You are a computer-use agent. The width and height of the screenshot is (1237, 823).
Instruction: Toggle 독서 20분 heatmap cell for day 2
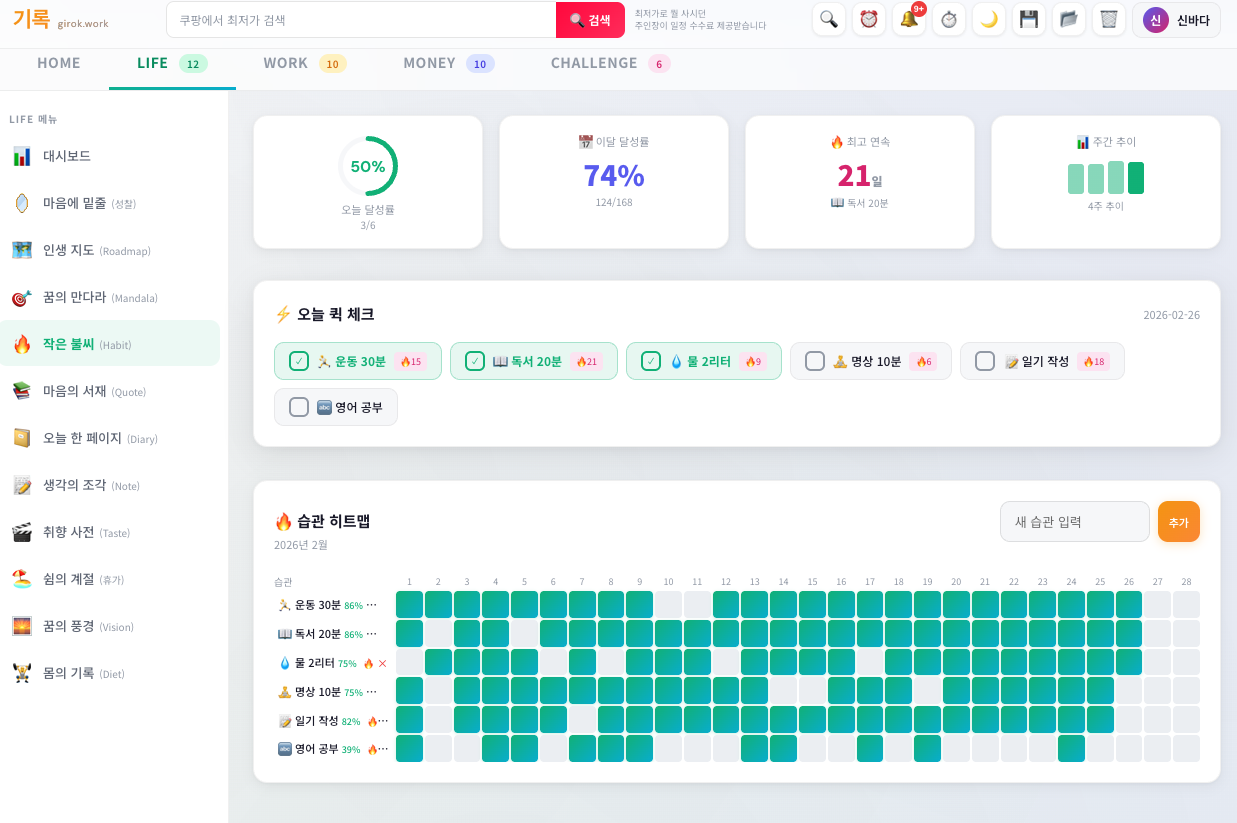pos(438,634)
